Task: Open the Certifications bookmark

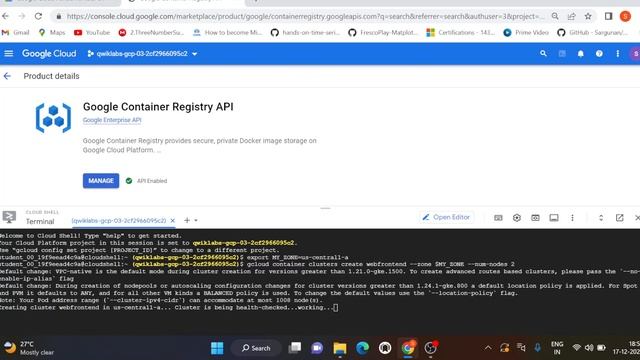Action: [x=460, y=32]
